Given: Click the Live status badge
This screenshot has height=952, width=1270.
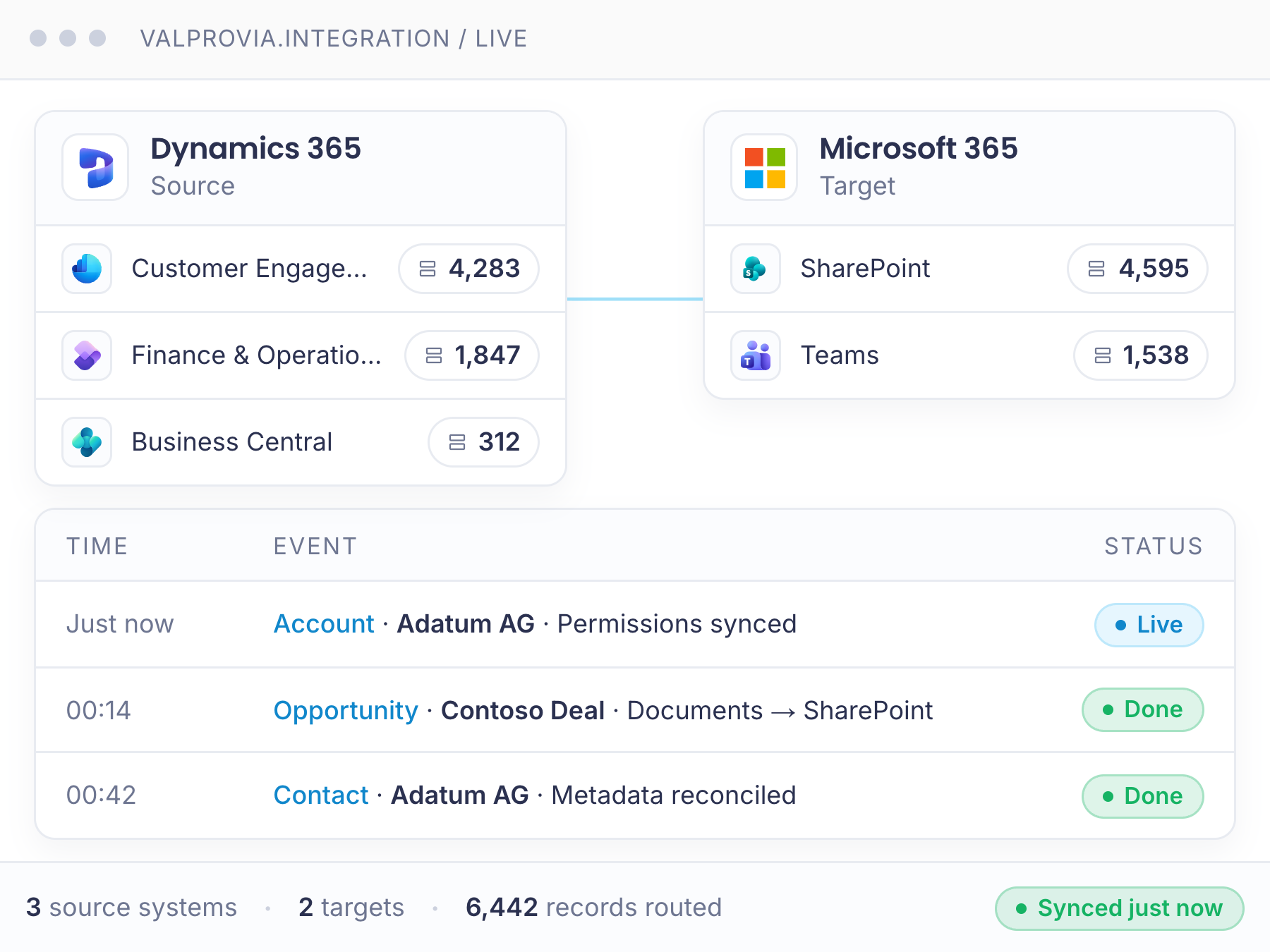Looking at the screenshot, I should point(1149,625).
